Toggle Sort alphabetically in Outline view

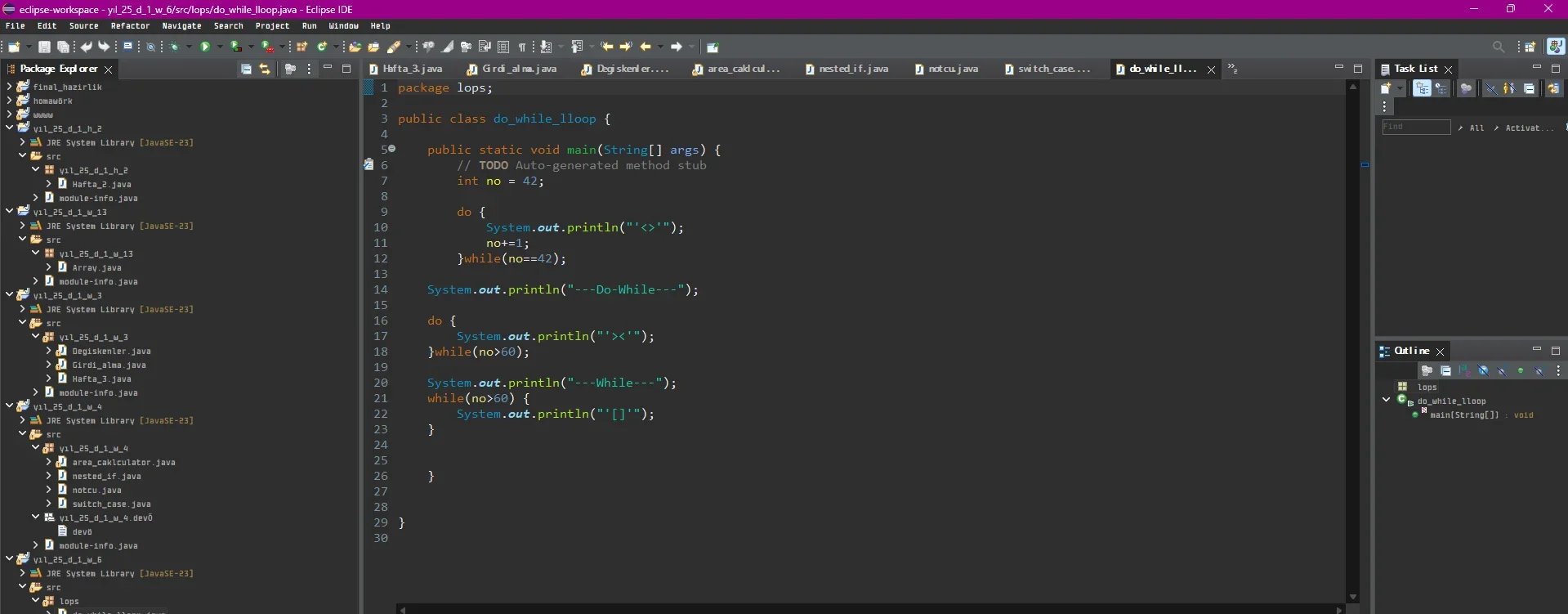click(1464, 371)
